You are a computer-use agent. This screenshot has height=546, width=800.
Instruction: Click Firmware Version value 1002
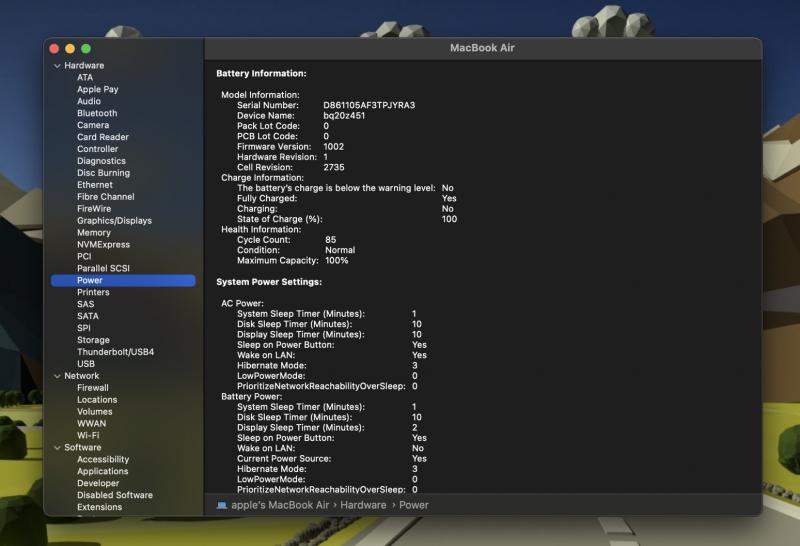(x=334, y=146)
